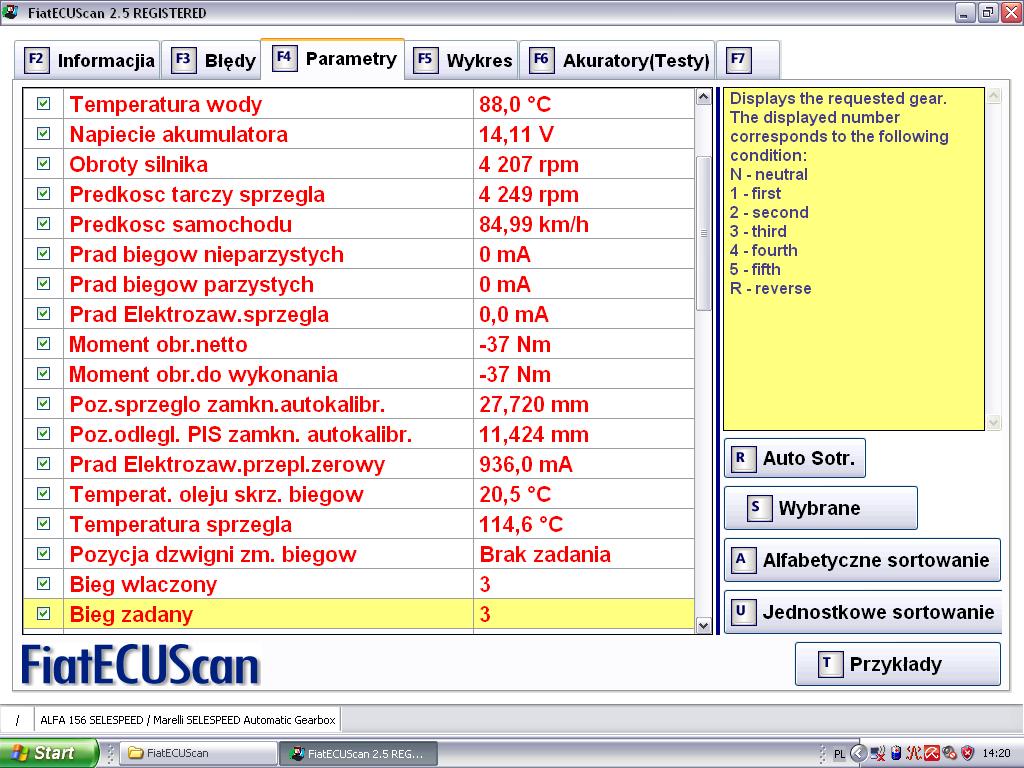Click the FiatECUScan title bar app icon
The width and height of the screenshot is (1024, 768).
pyautogui.click(x=10, y=12)
